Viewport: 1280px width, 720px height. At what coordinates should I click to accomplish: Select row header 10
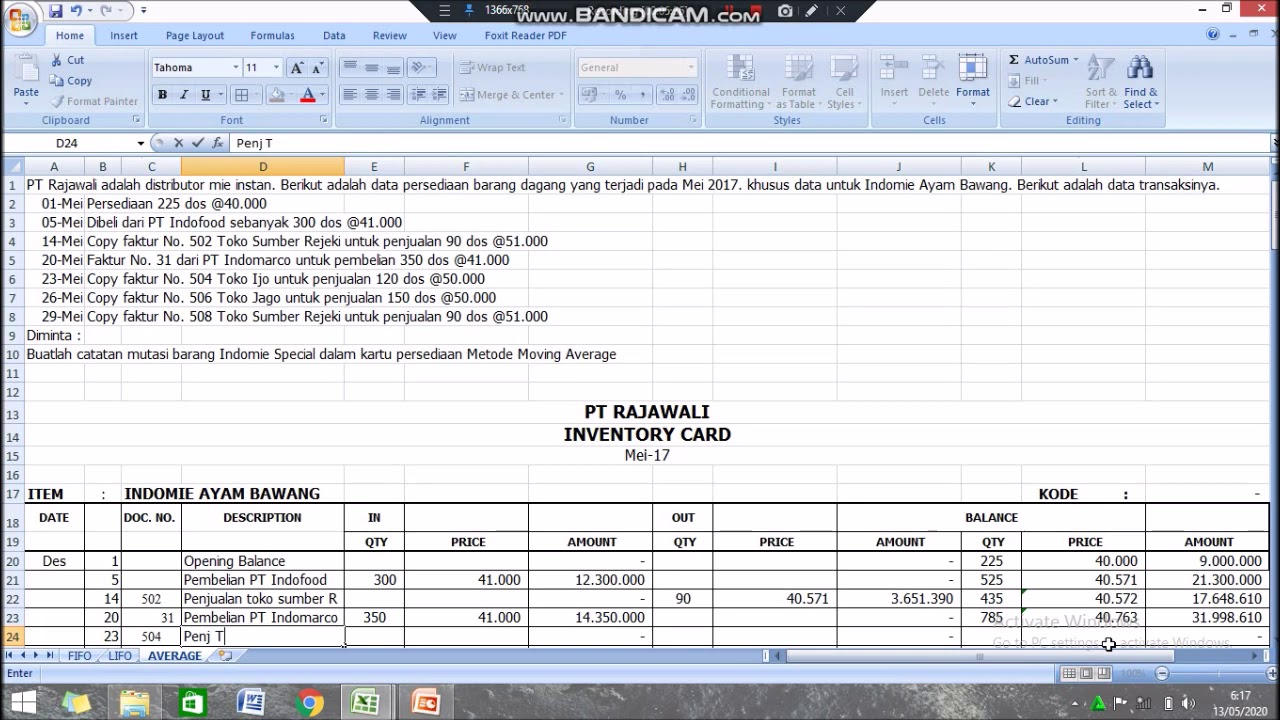(x=12, y=355)
